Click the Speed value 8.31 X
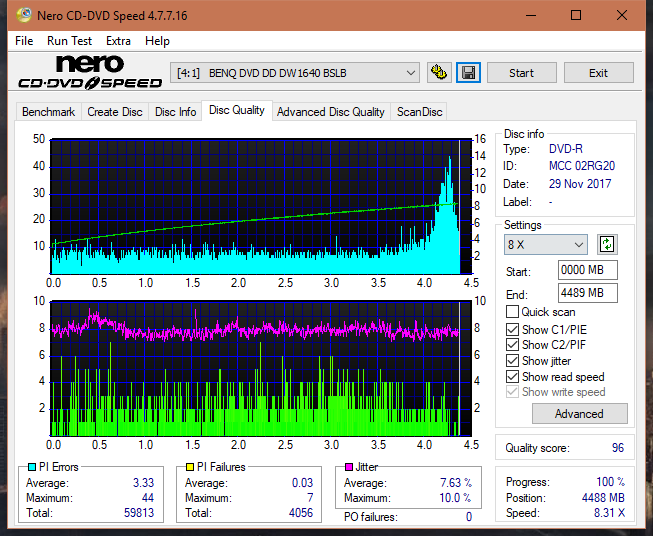Screen dimensions: 653x536 (609, 513)
